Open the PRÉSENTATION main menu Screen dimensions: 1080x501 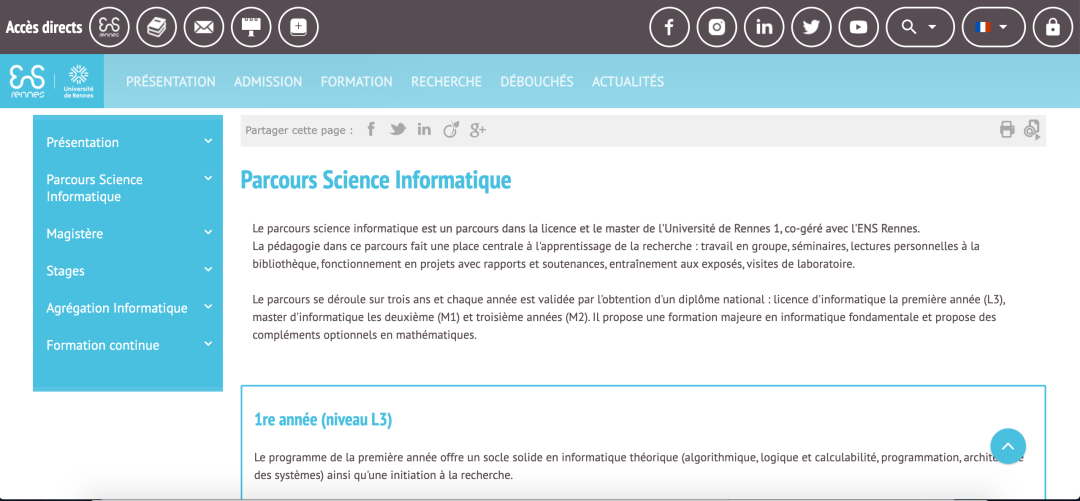pos(171,81)
